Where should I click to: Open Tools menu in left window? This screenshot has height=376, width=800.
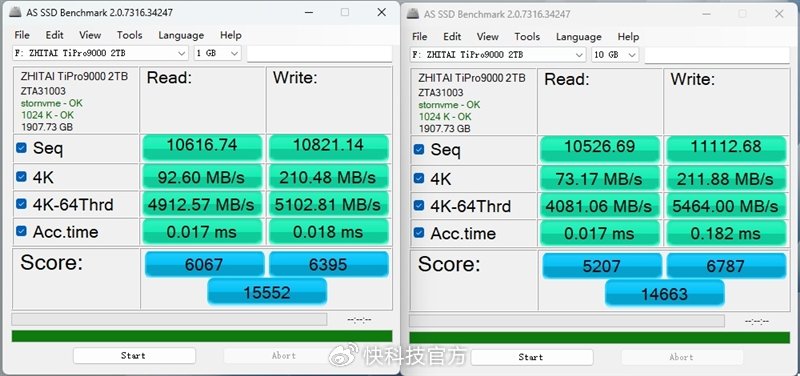tap(129, 35)
